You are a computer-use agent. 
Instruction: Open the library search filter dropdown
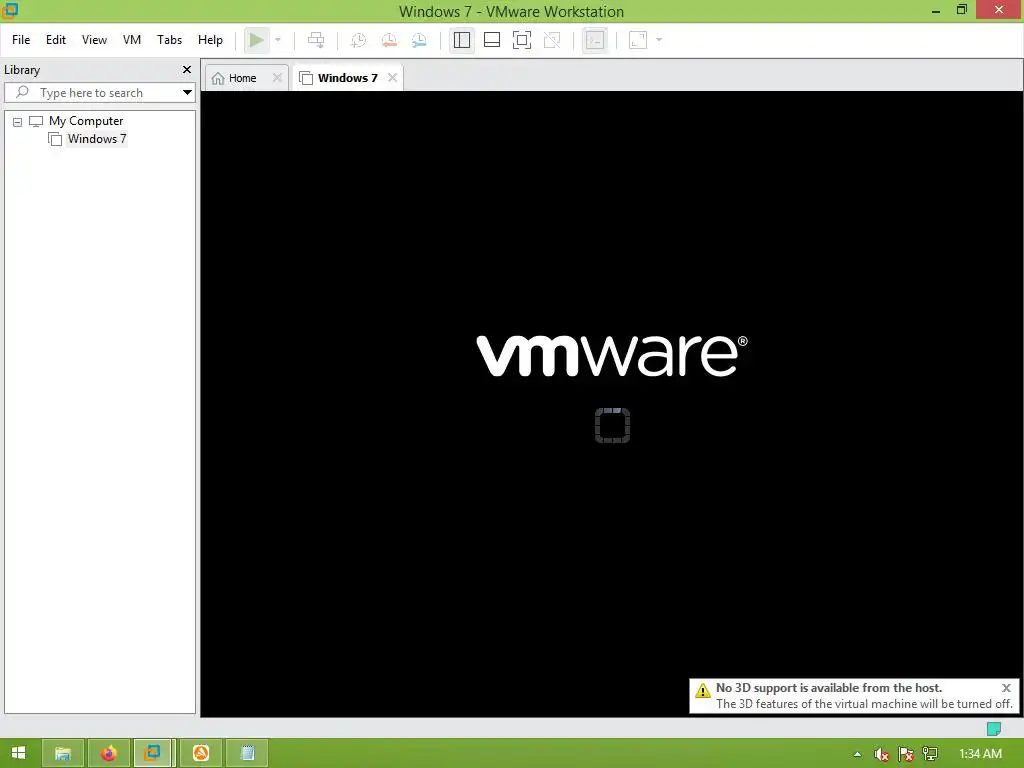187,93
